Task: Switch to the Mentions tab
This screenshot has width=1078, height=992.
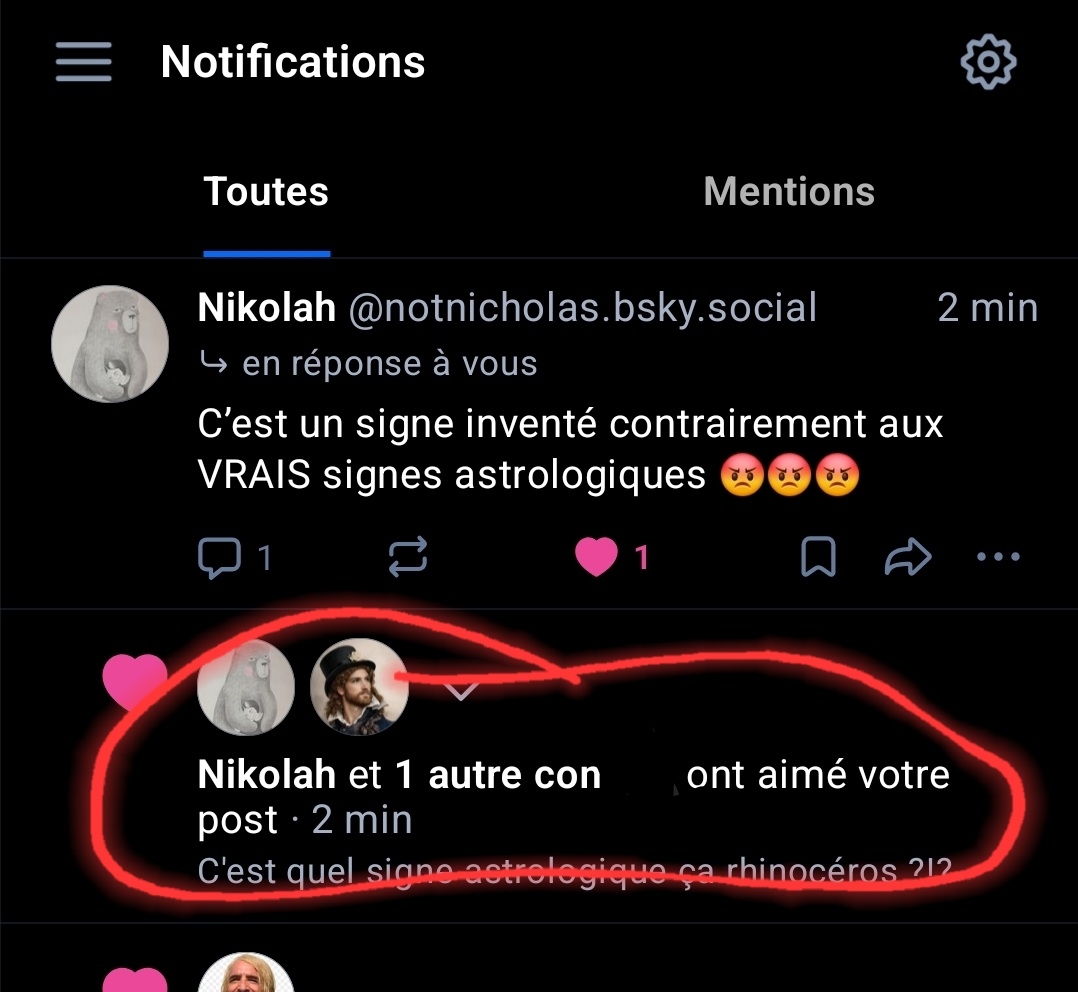Action: 789,192
